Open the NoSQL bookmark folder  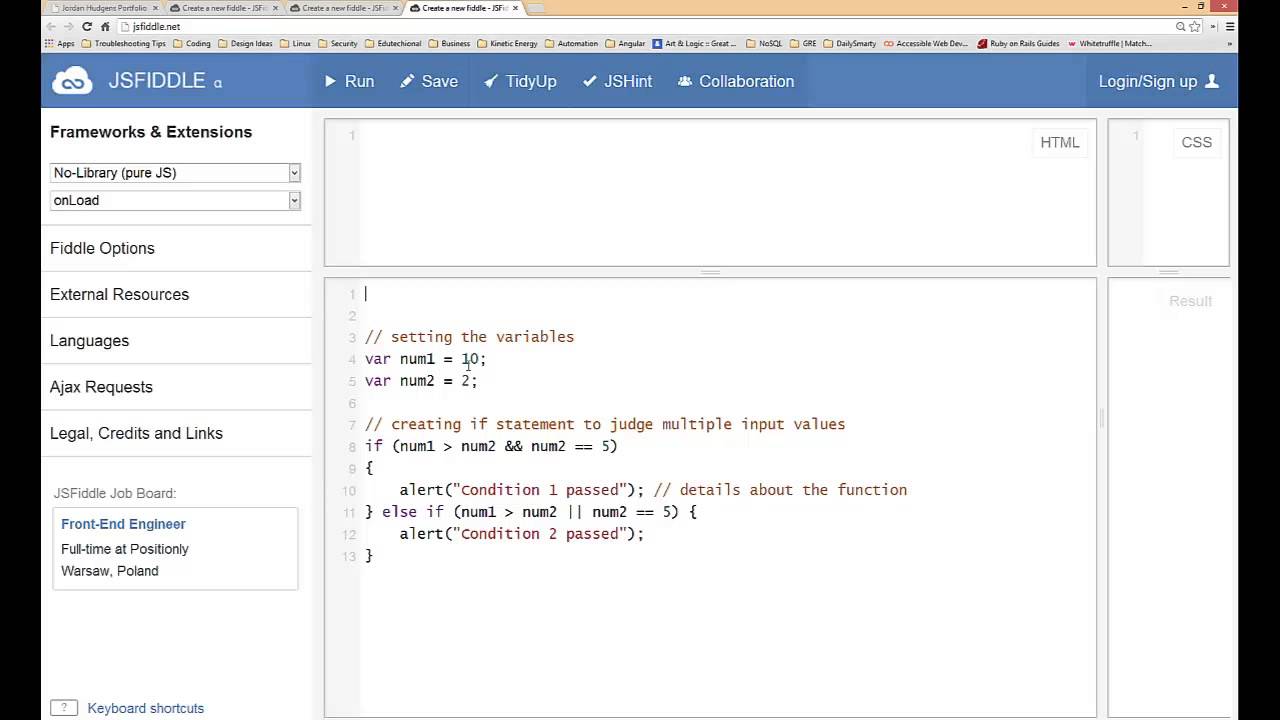[764, 44]
